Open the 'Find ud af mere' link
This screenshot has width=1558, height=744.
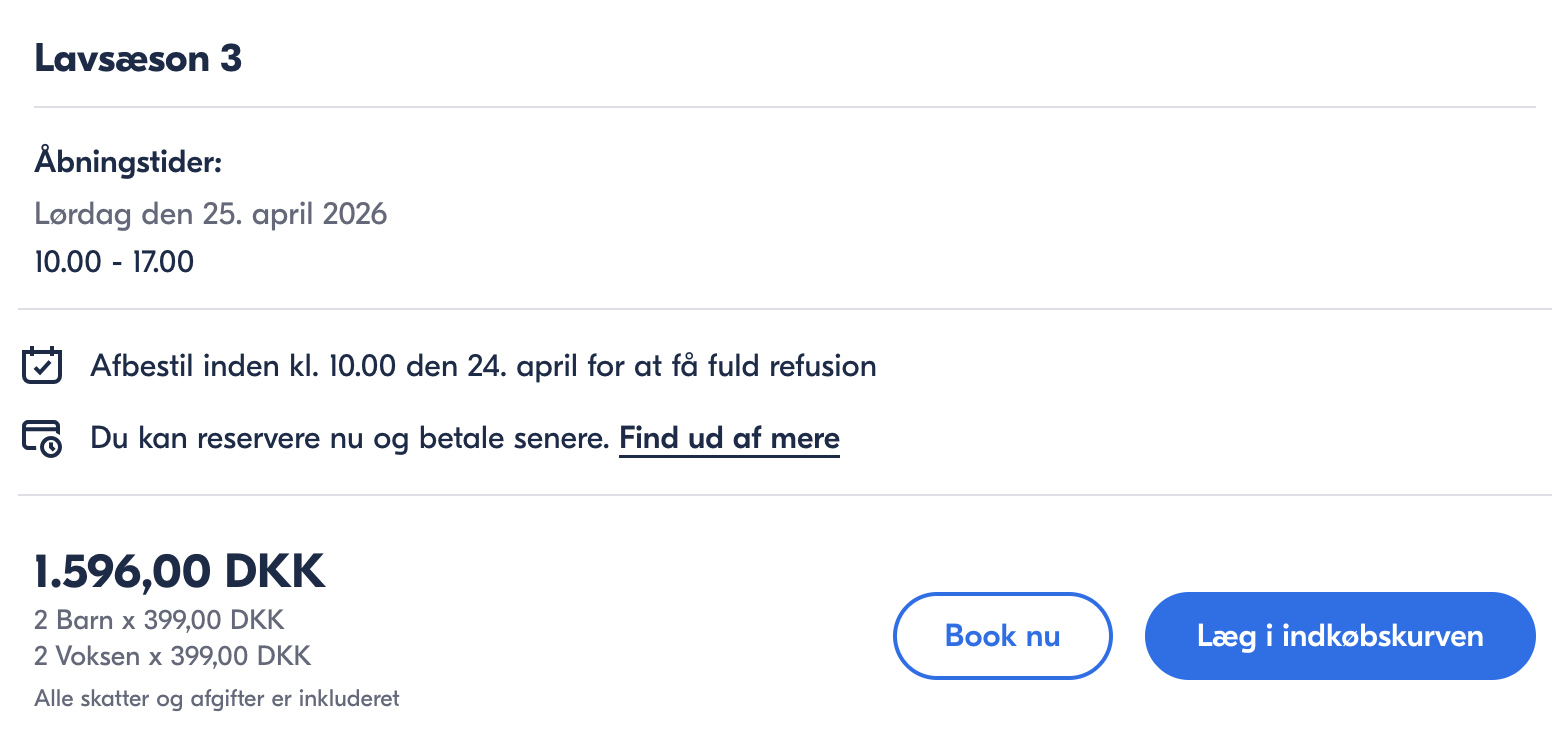(729, 438)
